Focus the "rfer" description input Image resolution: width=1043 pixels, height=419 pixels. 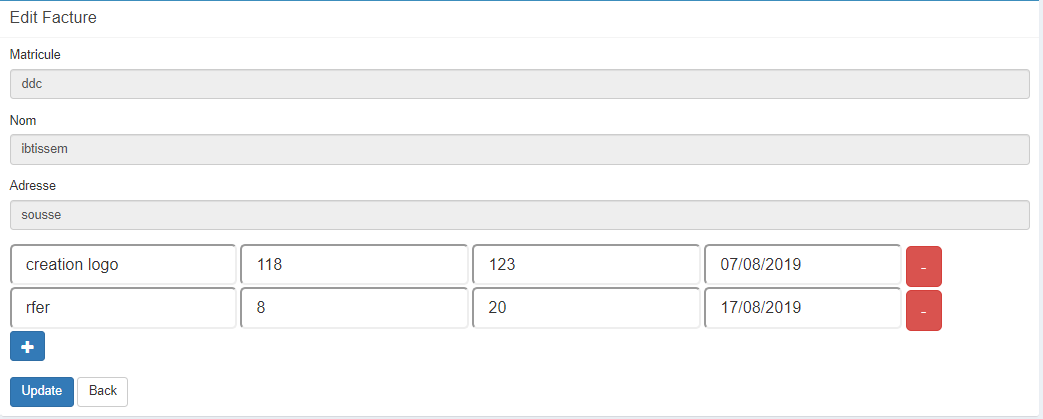(x=123, y=308)
